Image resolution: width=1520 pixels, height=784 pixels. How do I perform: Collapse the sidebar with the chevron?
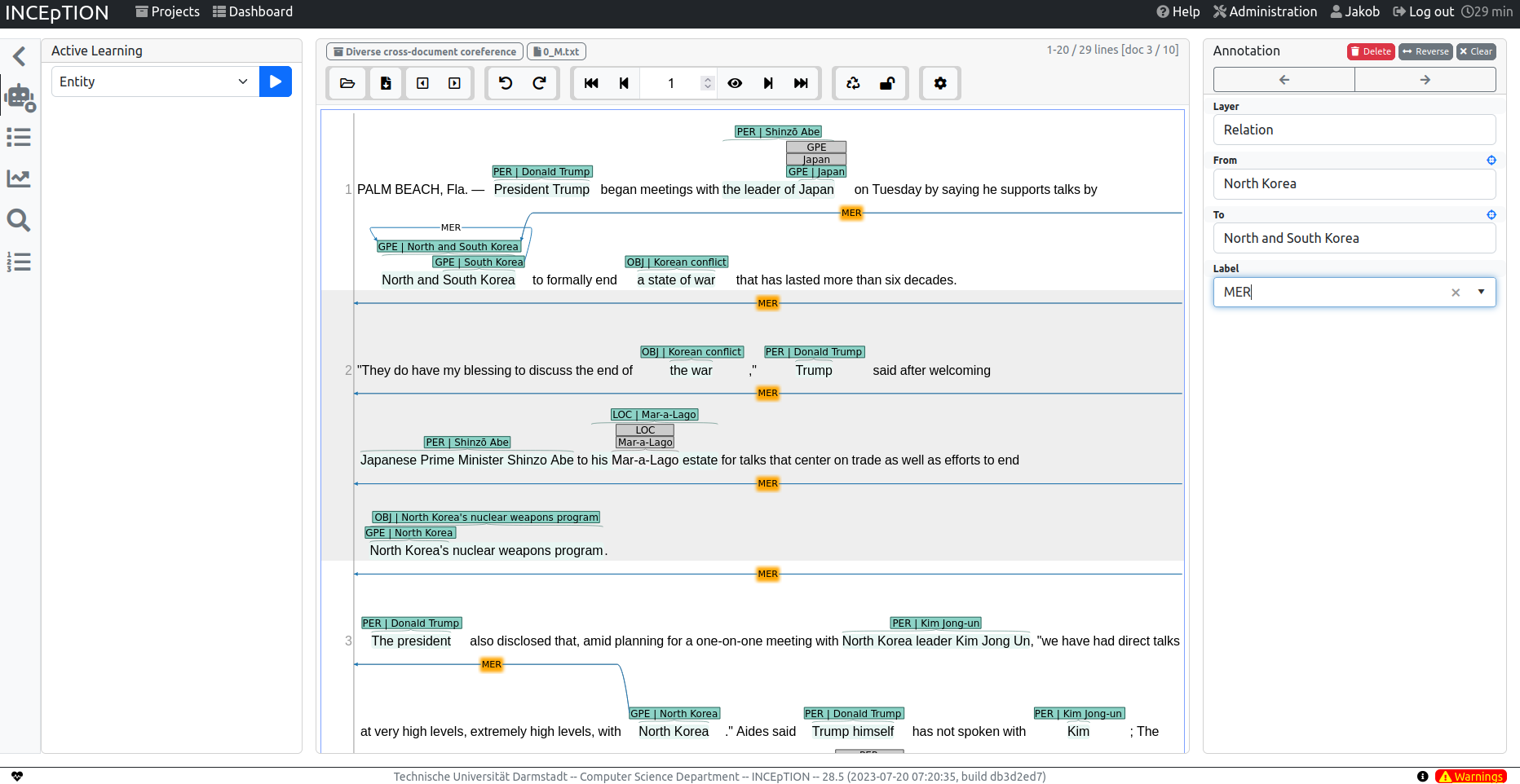(20, 56)
